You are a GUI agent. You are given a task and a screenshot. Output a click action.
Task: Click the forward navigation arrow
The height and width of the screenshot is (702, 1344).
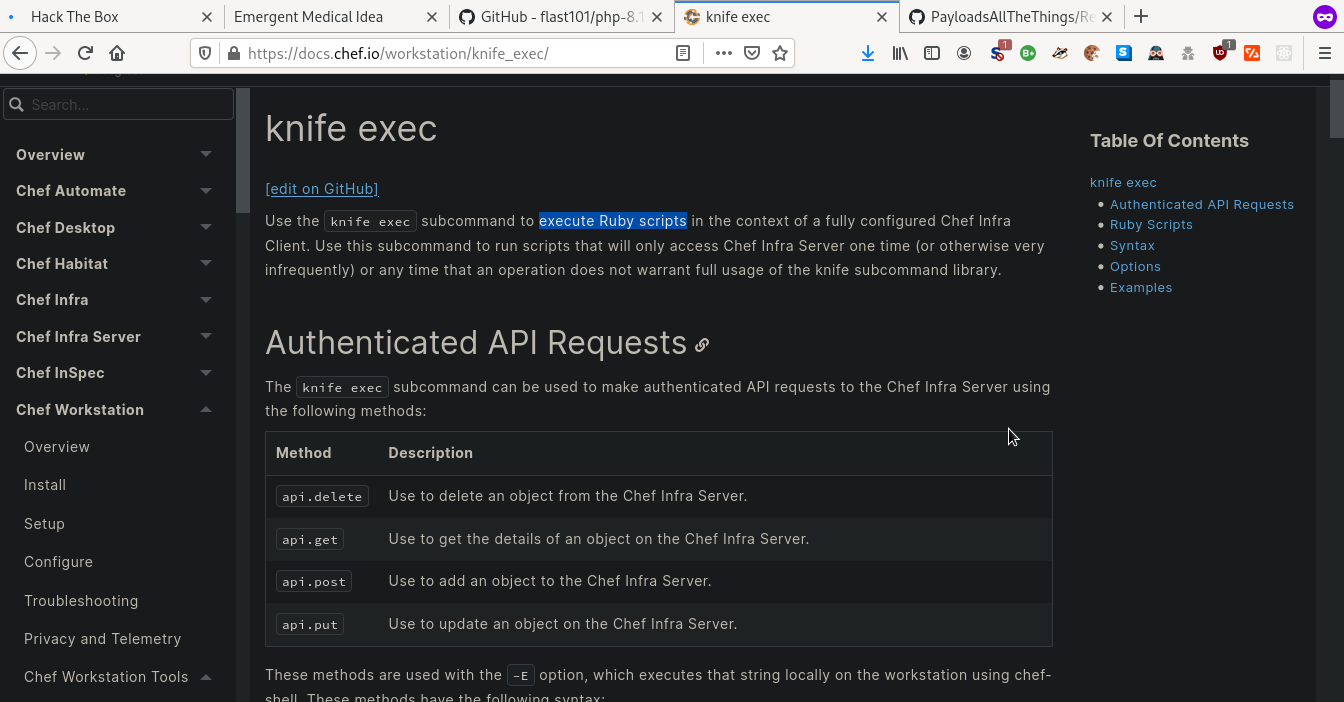coord(53,53)
